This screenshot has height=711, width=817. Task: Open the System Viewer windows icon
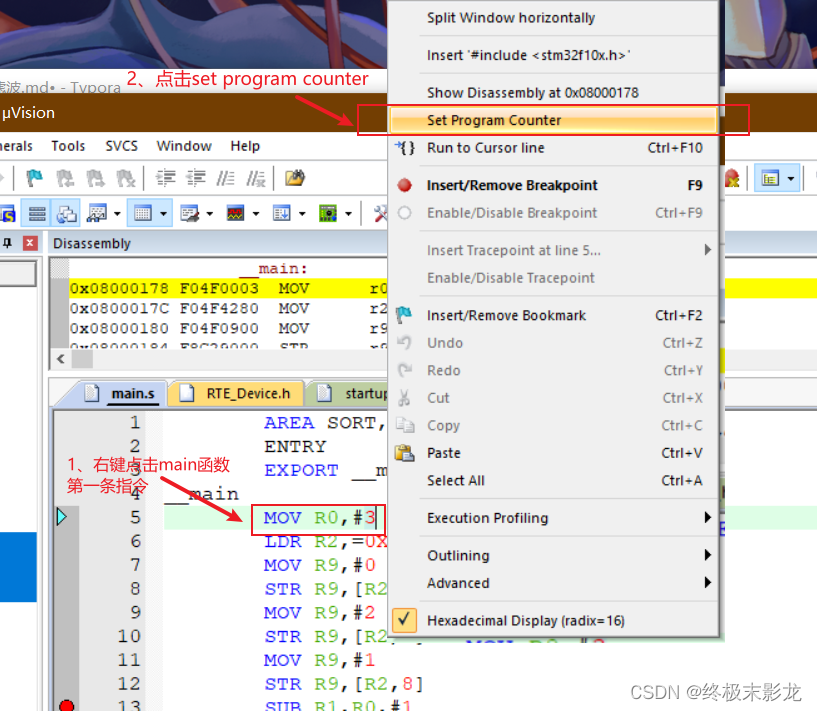point(328,214)
